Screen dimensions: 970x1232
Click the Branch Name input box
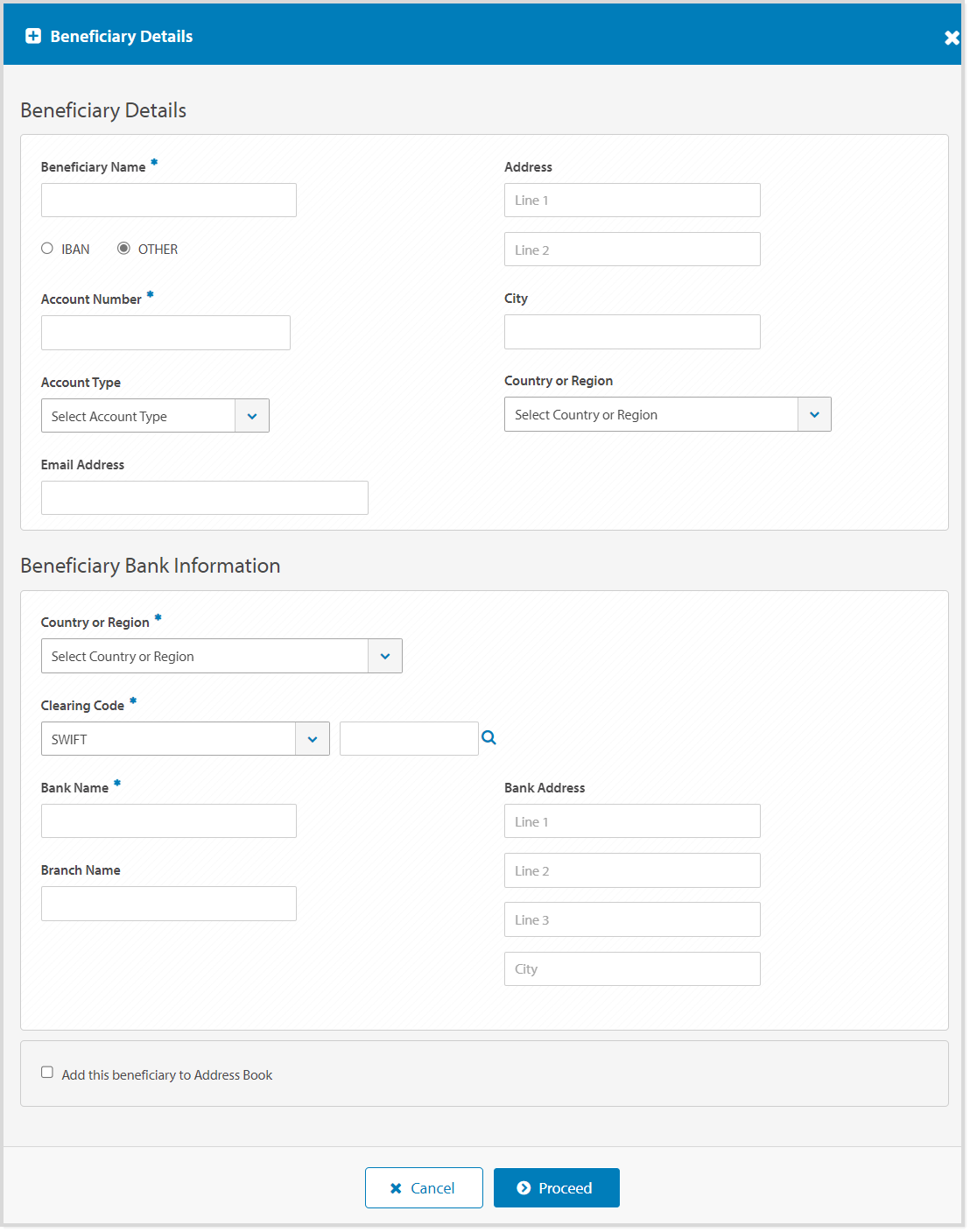click(168, 903)
